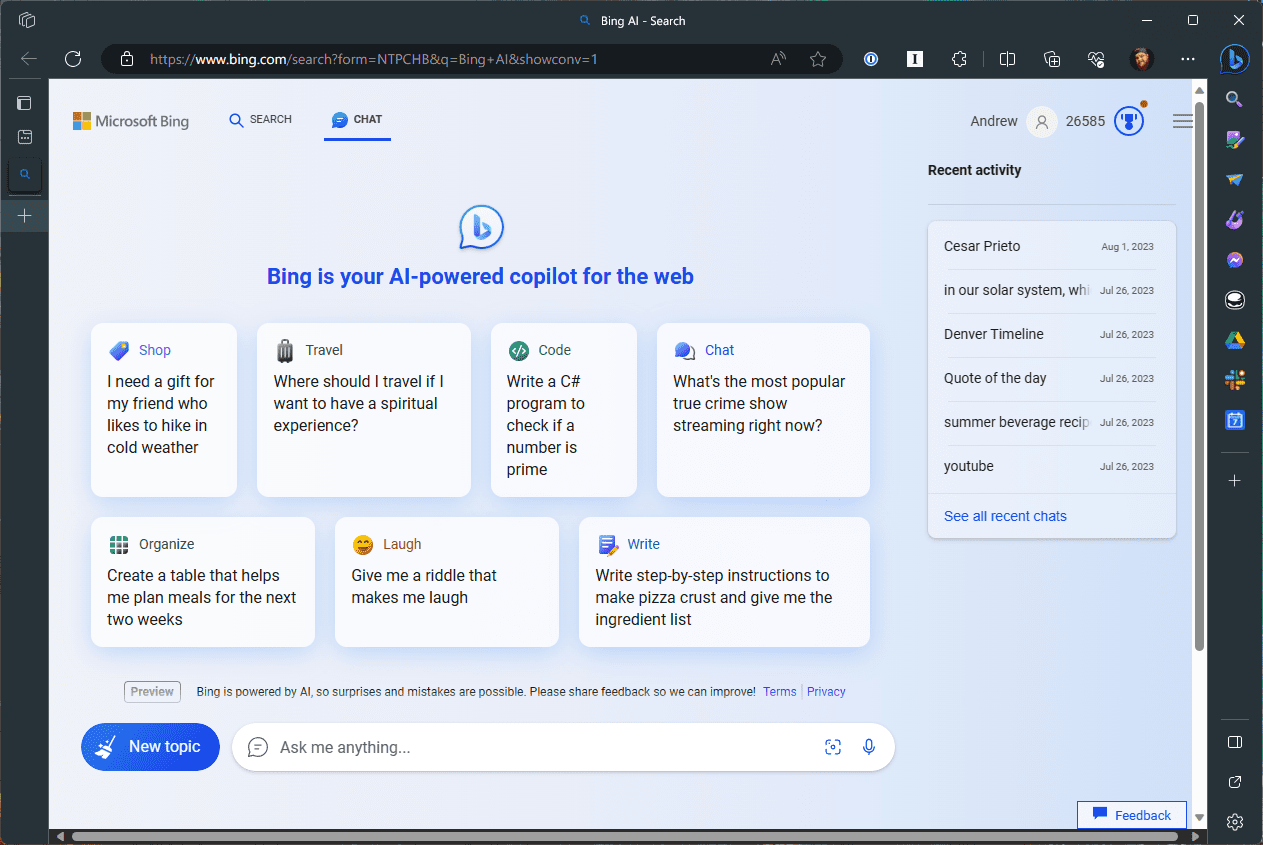The width and height of the screenshot is (1263, 845).
Task: Open the Extensions puzzle icon
Action: pos(959,59)
